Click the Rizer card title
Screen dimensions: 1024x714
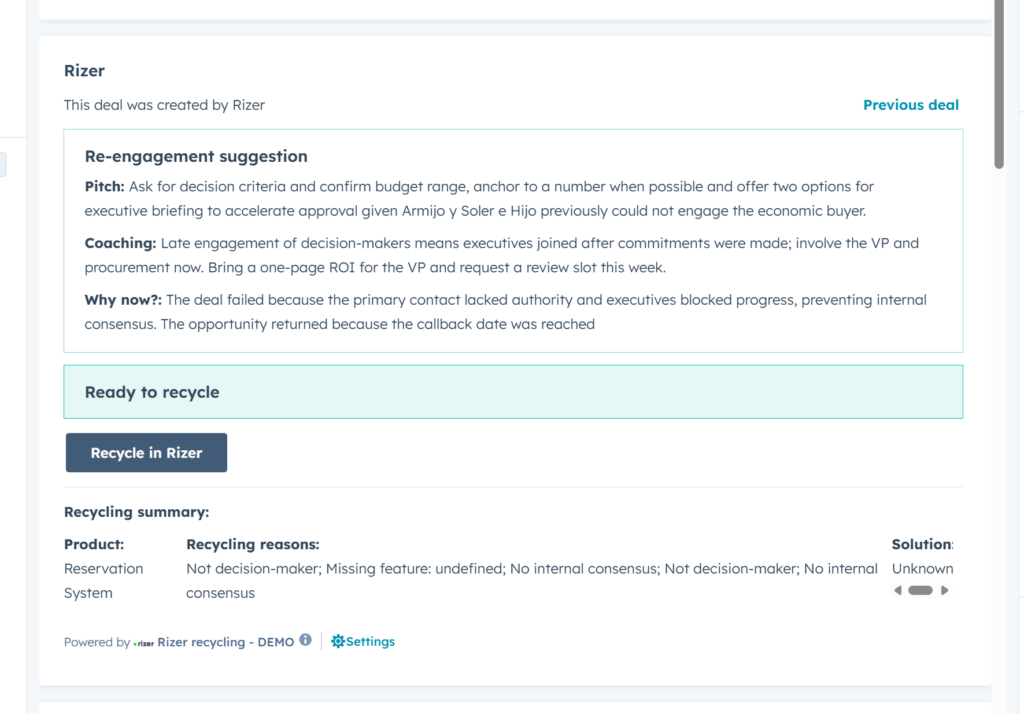point(84,71)
